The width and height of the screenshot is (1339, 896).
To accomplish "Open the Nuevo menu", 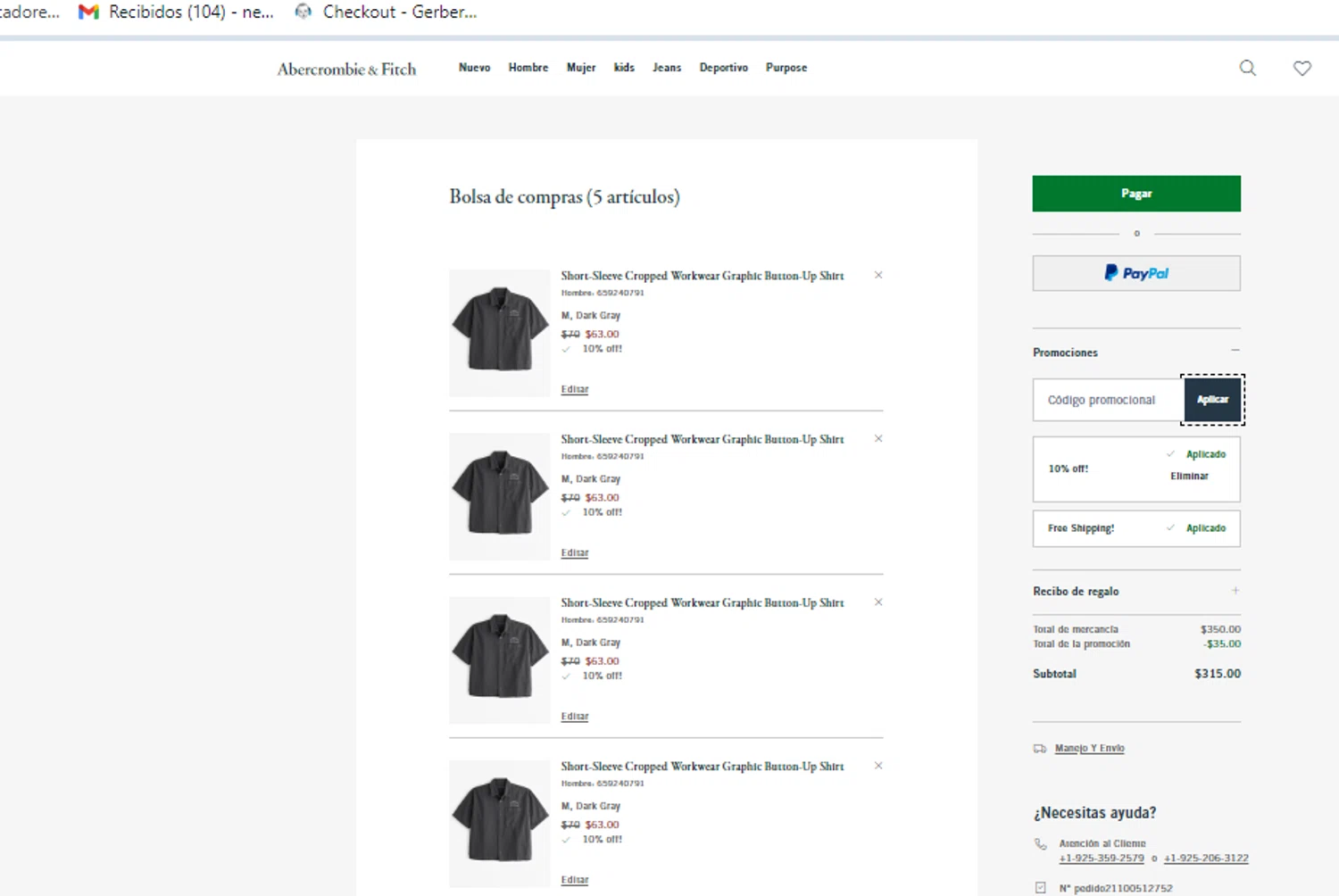I will point(474,68).
